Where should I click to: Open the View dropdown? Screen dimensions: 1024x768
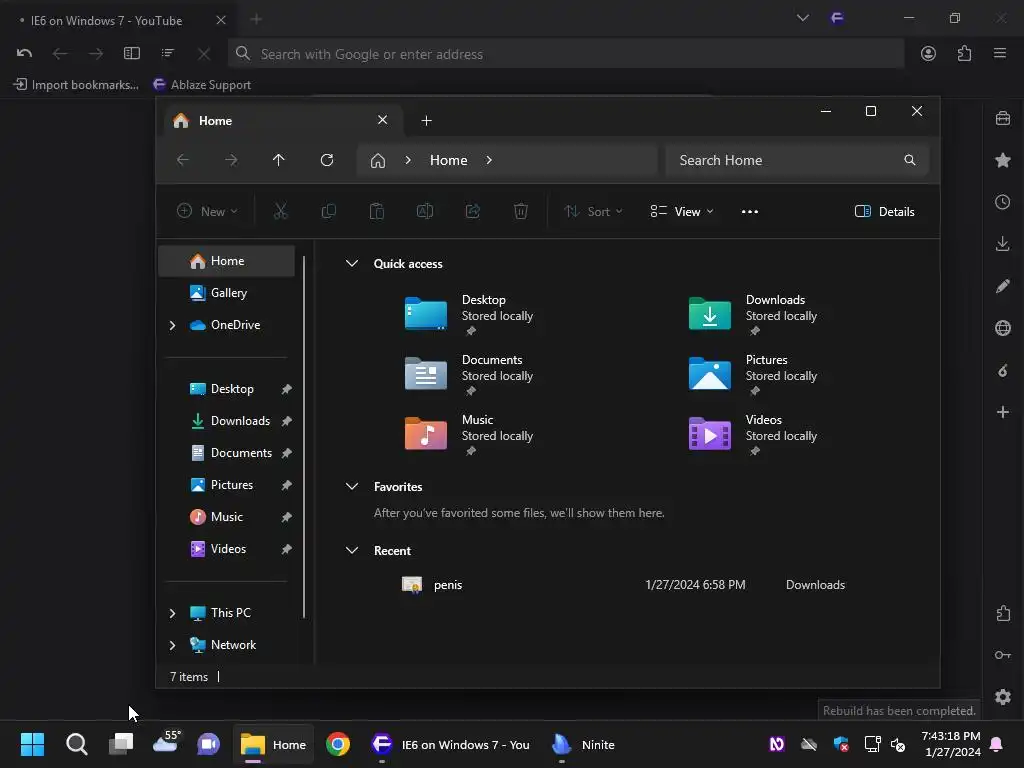tap(682, 212)
